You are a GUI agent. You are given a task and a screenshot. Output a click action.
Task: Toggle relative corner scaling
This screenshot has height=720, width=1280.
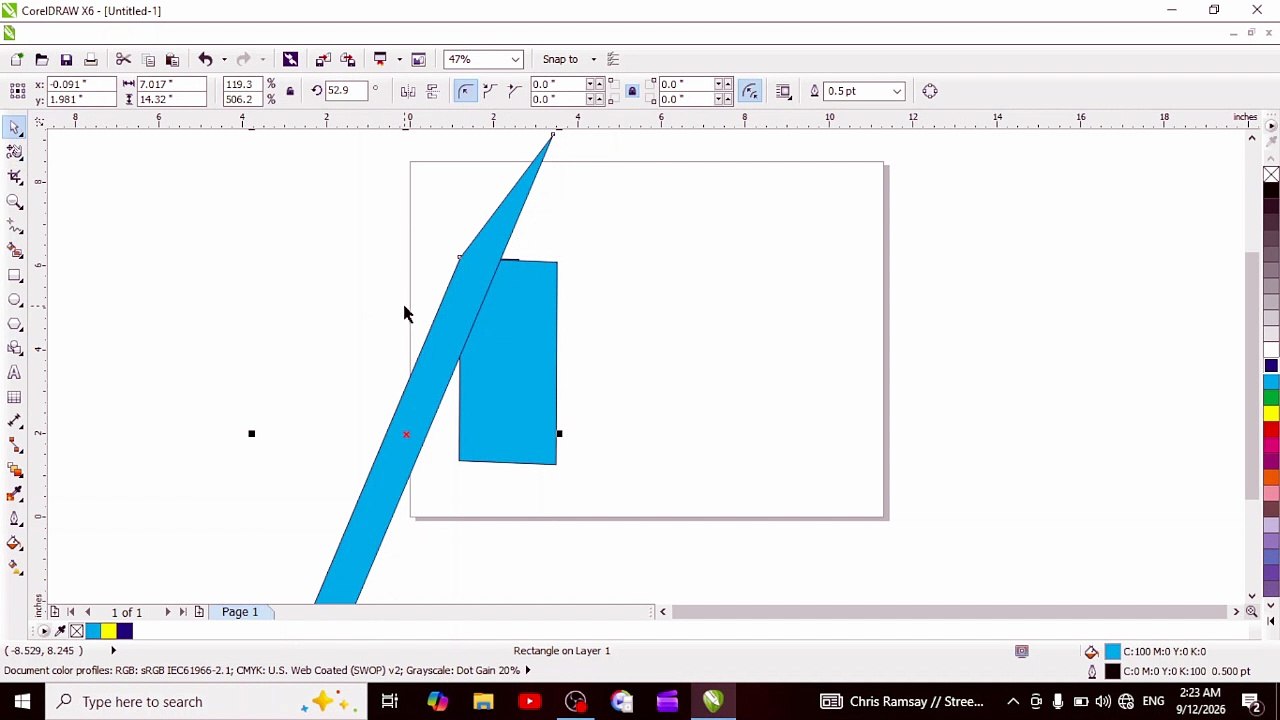[751, 92]
